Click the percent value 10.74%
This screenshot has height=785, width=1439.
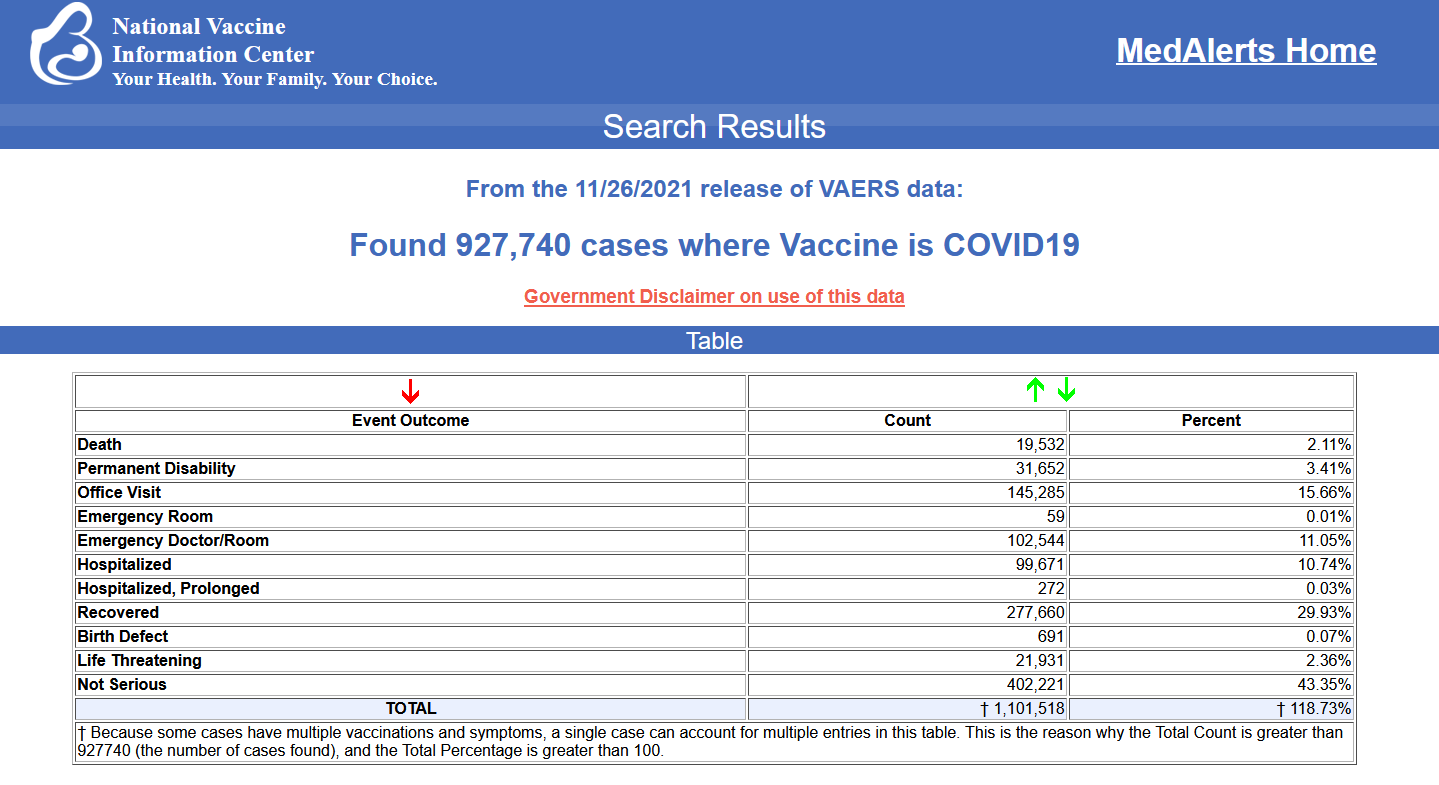[x=1325, y=564]
